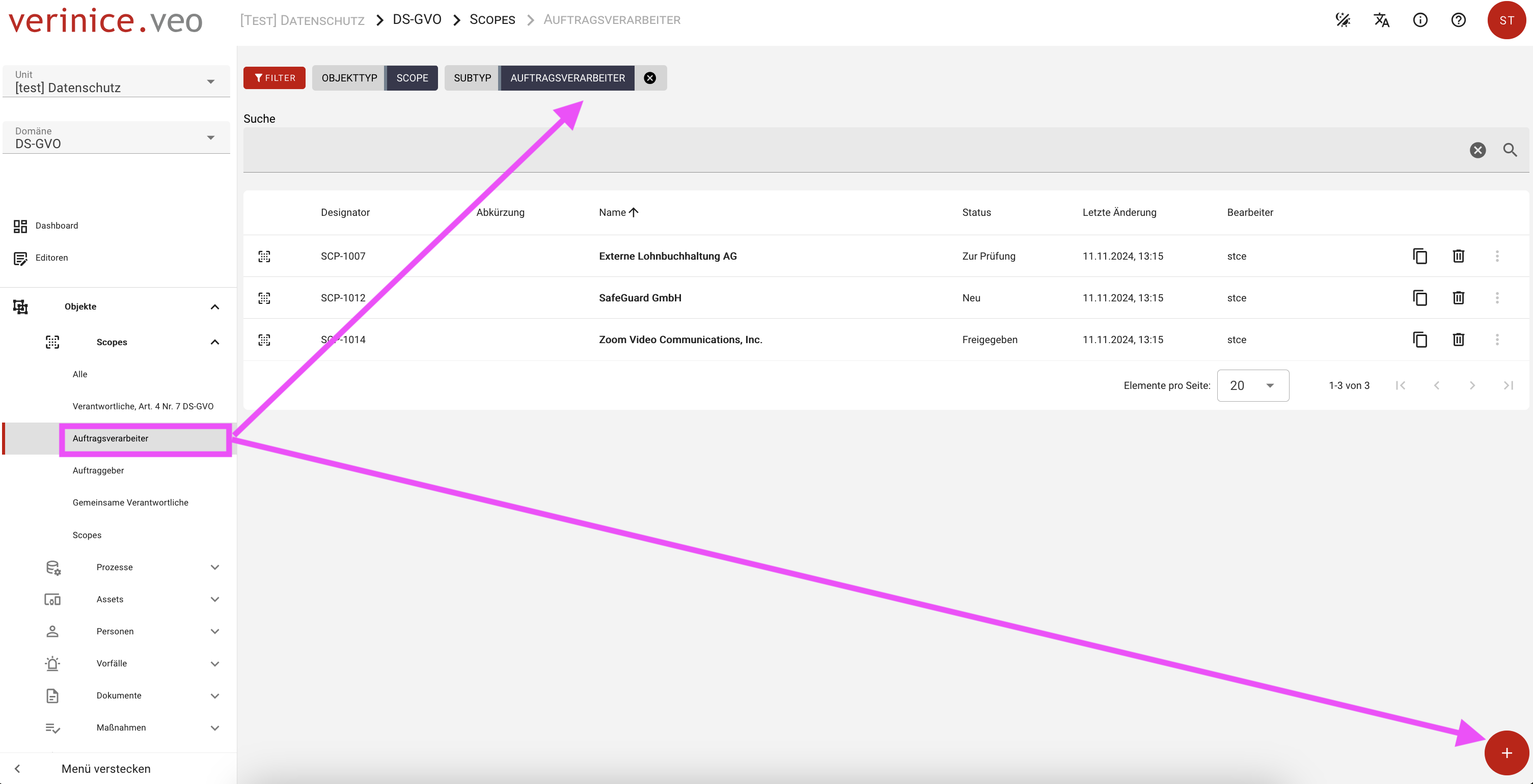Click the search magnifier icon
The height and width of the screenshot is (784, 1533).
pyautogui.click(x=1510, y=150)
